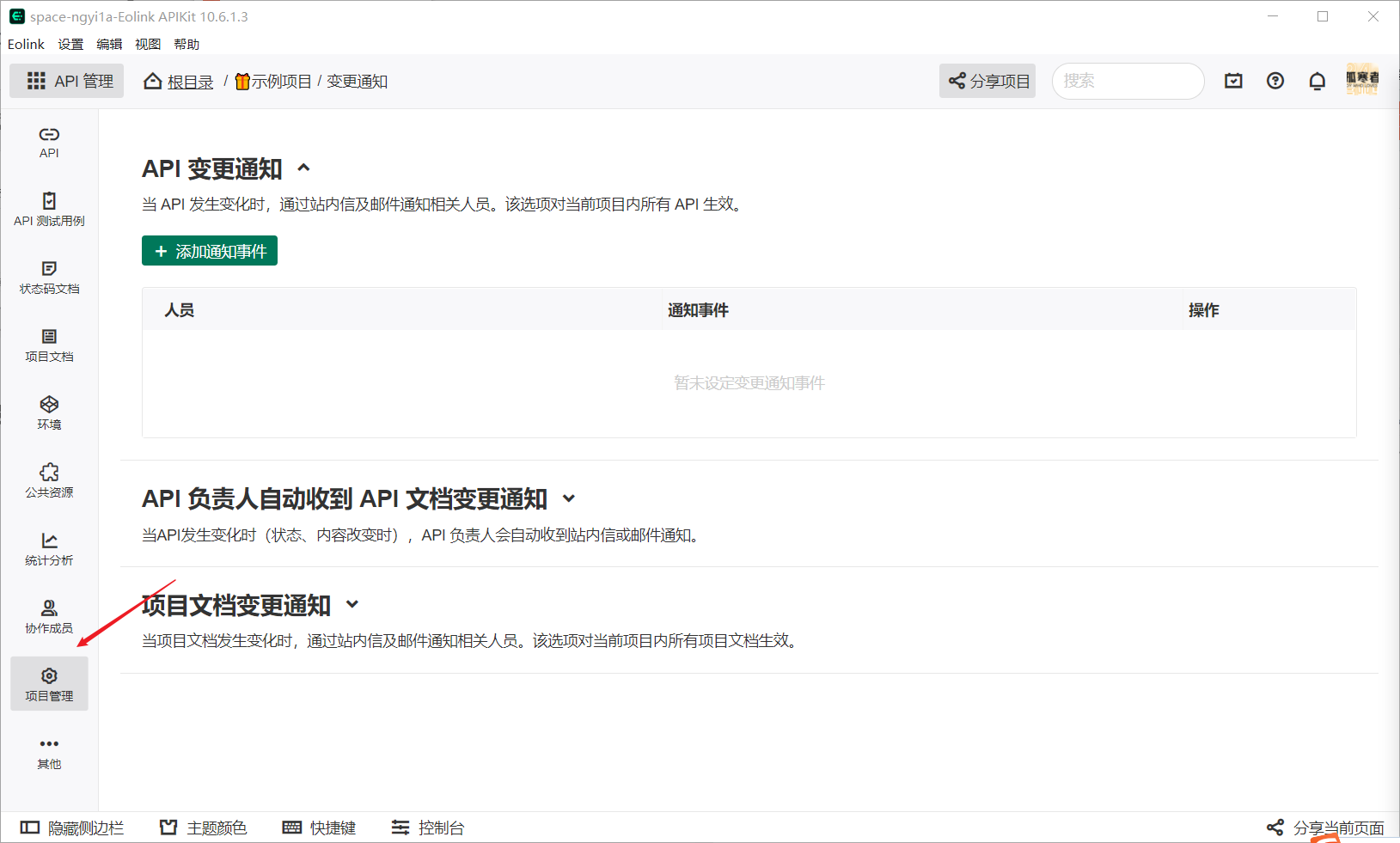
Task: Open the 帮助 menu
Action: pos(186,44)
